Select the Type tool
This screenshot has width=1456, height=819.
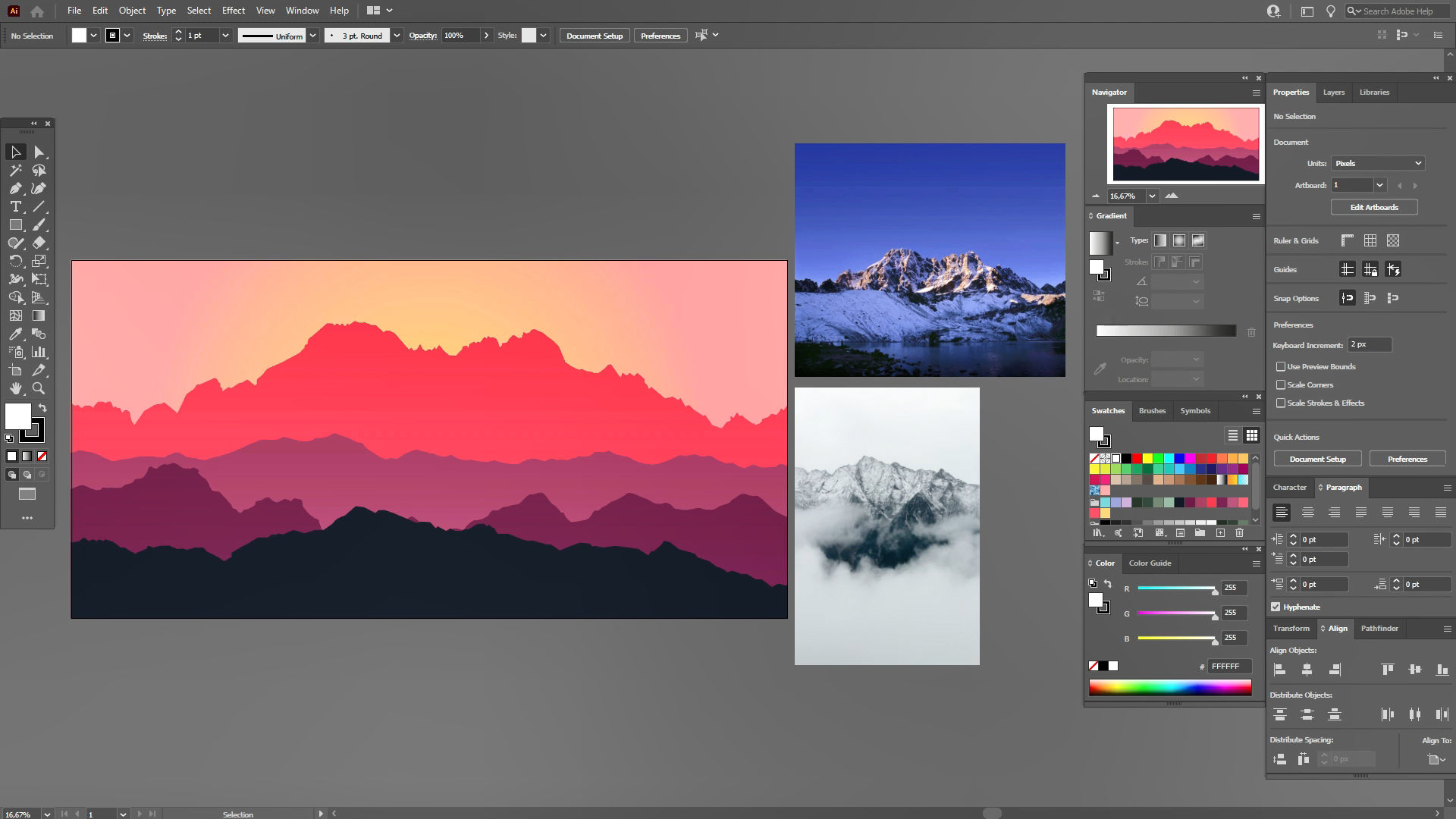click(x=15, y=207)
